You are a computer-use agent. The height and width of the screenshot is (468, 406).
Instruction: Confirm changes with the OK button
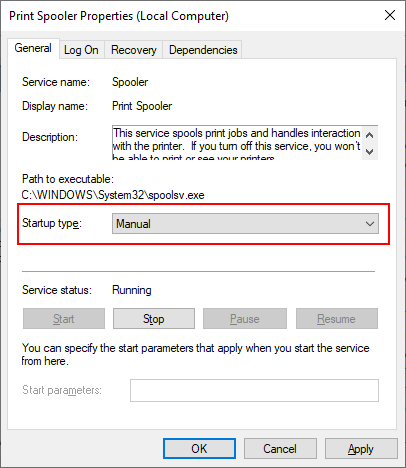pyautogui.click(x=199, y=449)
